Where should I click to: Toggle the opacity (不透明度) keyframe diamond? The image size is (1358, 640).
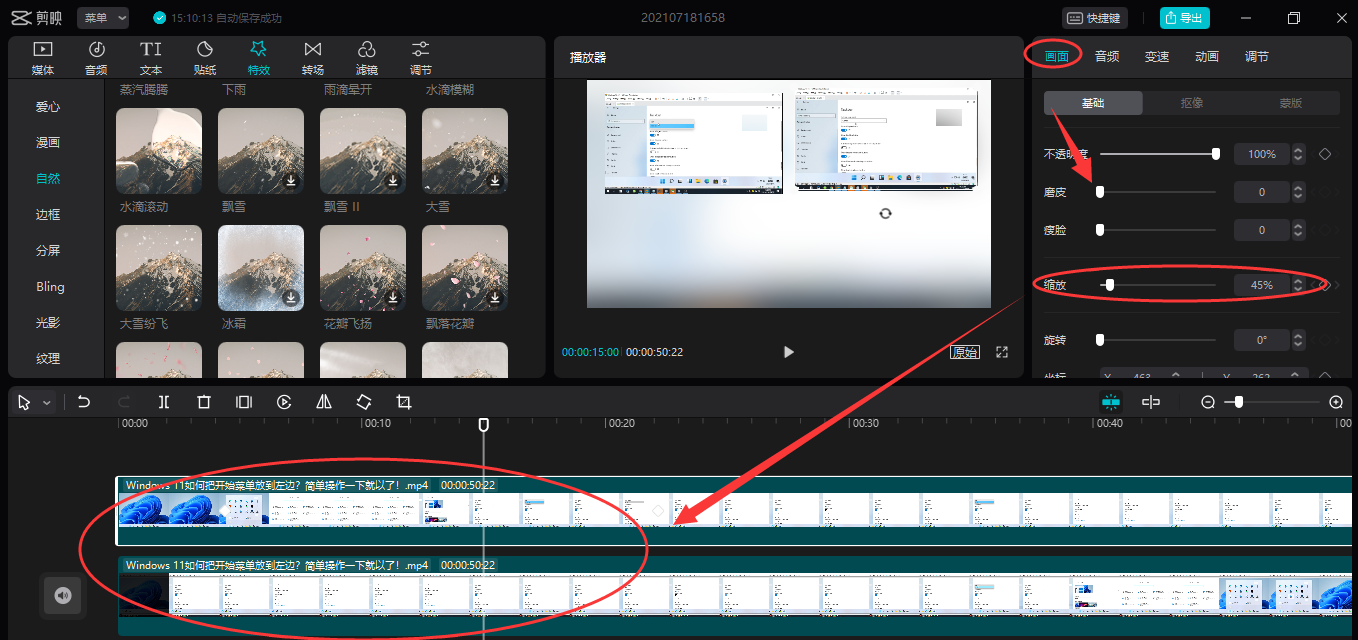tap(1325, 154)
